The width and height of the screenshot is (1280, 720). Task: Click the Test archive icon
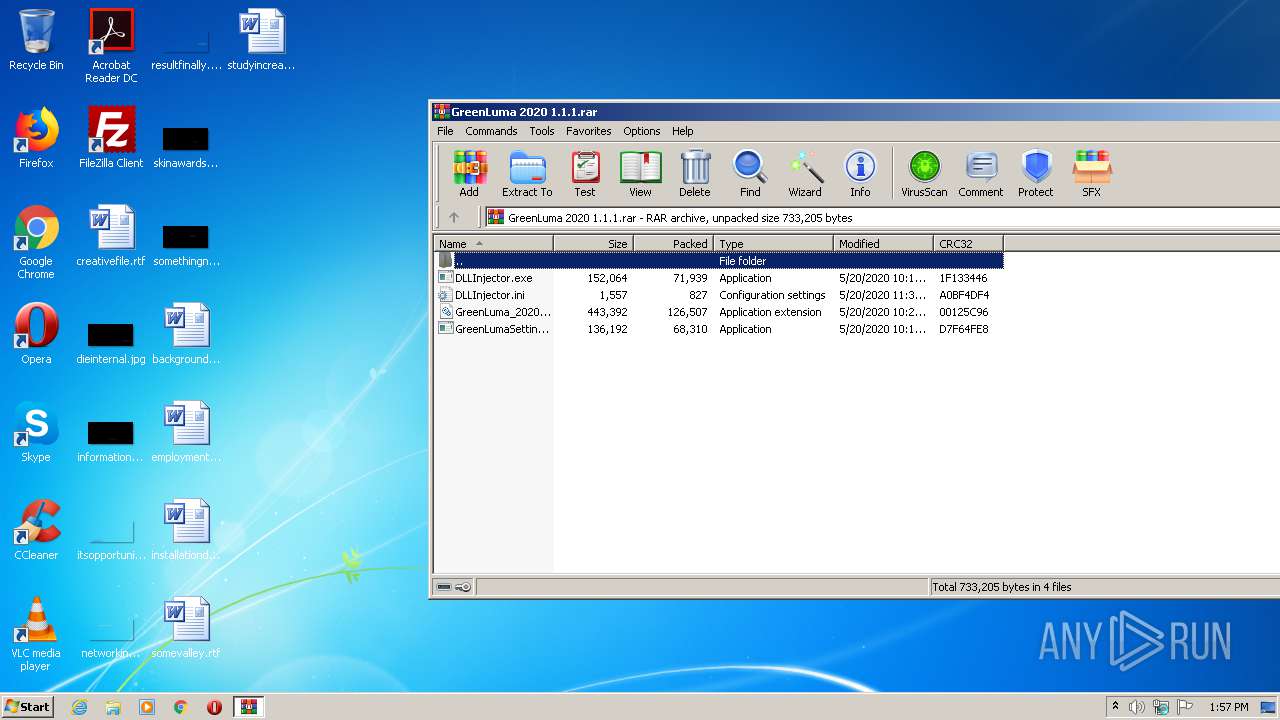click(585, 173)
